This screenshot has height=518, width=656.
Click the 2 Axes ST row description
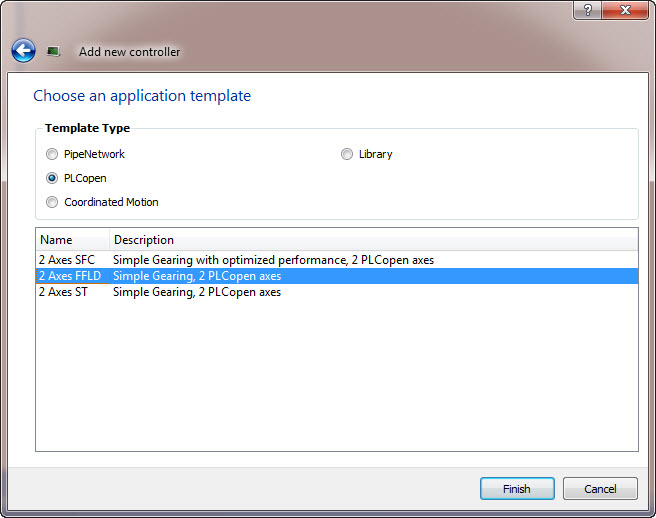[x=197, y=292]
